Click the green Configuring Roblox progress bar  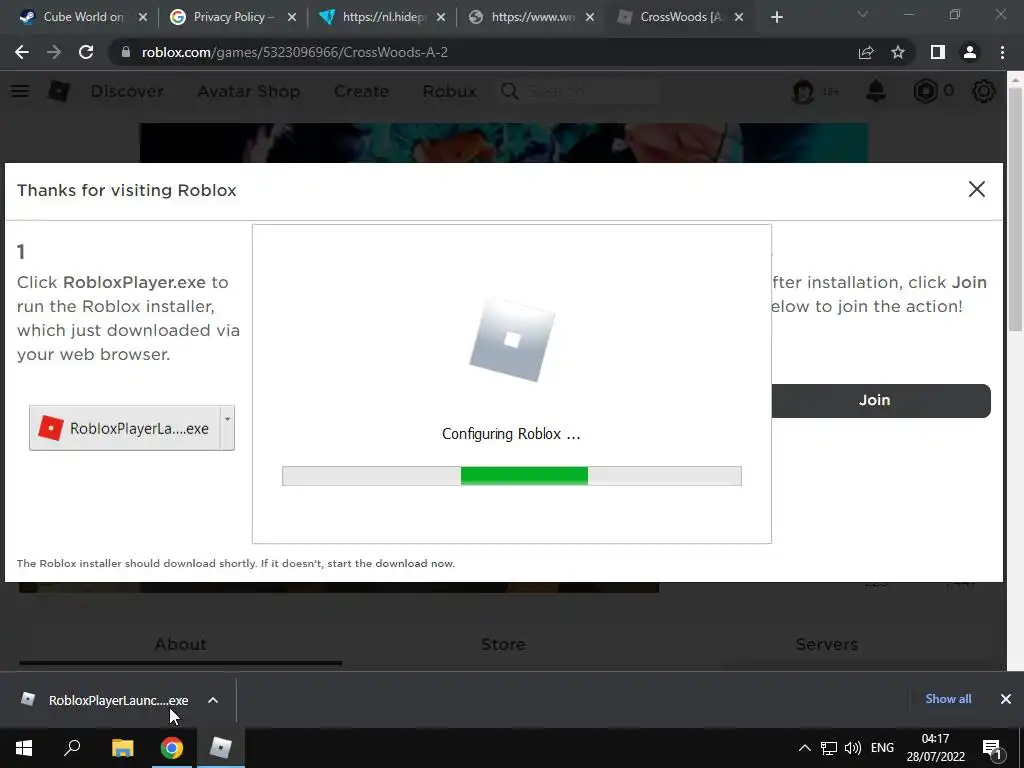click(511, 476)
